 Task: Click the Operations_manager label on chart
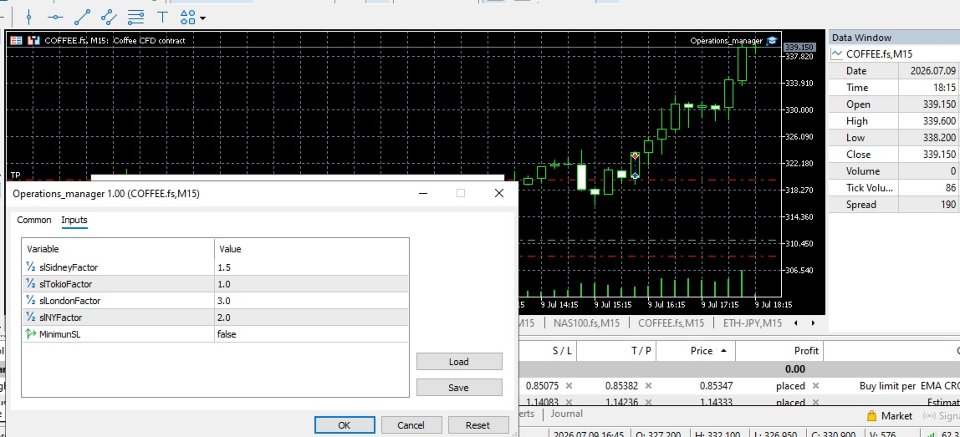pyautogui.click(x=726, y=41)
